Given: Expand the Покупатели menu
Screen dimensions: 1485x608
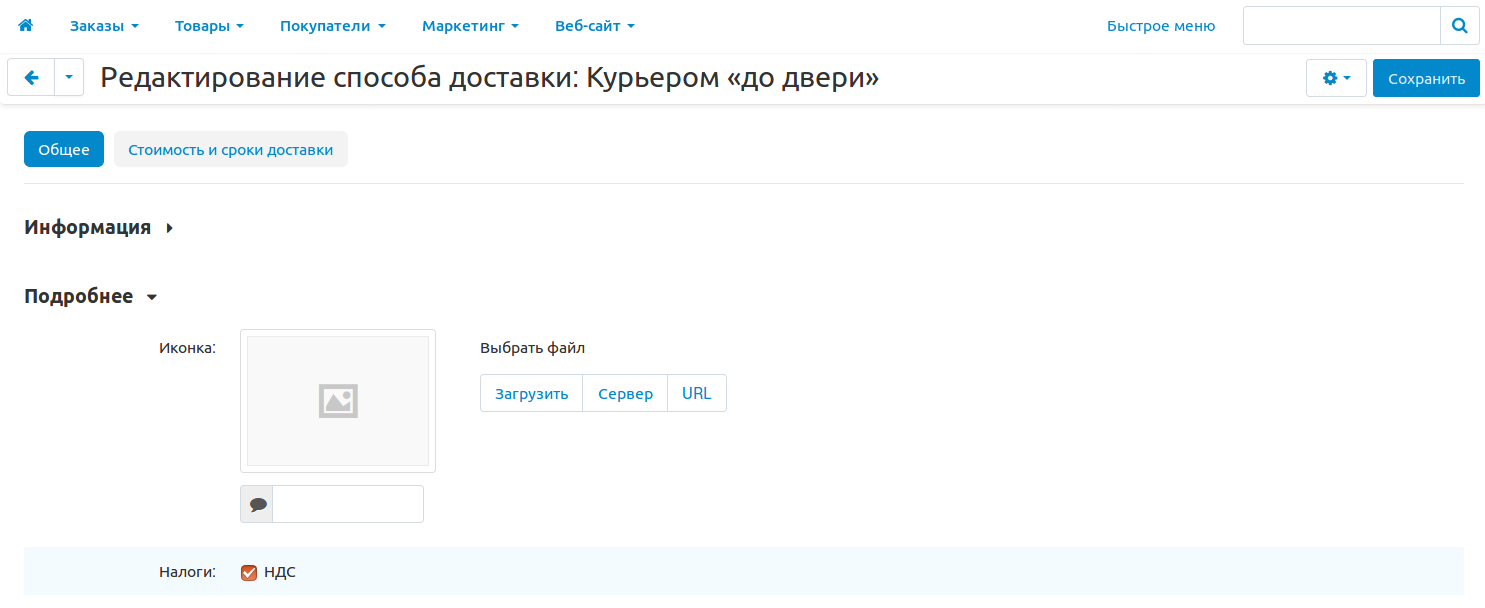Looking at the screenshot, I should tap(332, 26).
